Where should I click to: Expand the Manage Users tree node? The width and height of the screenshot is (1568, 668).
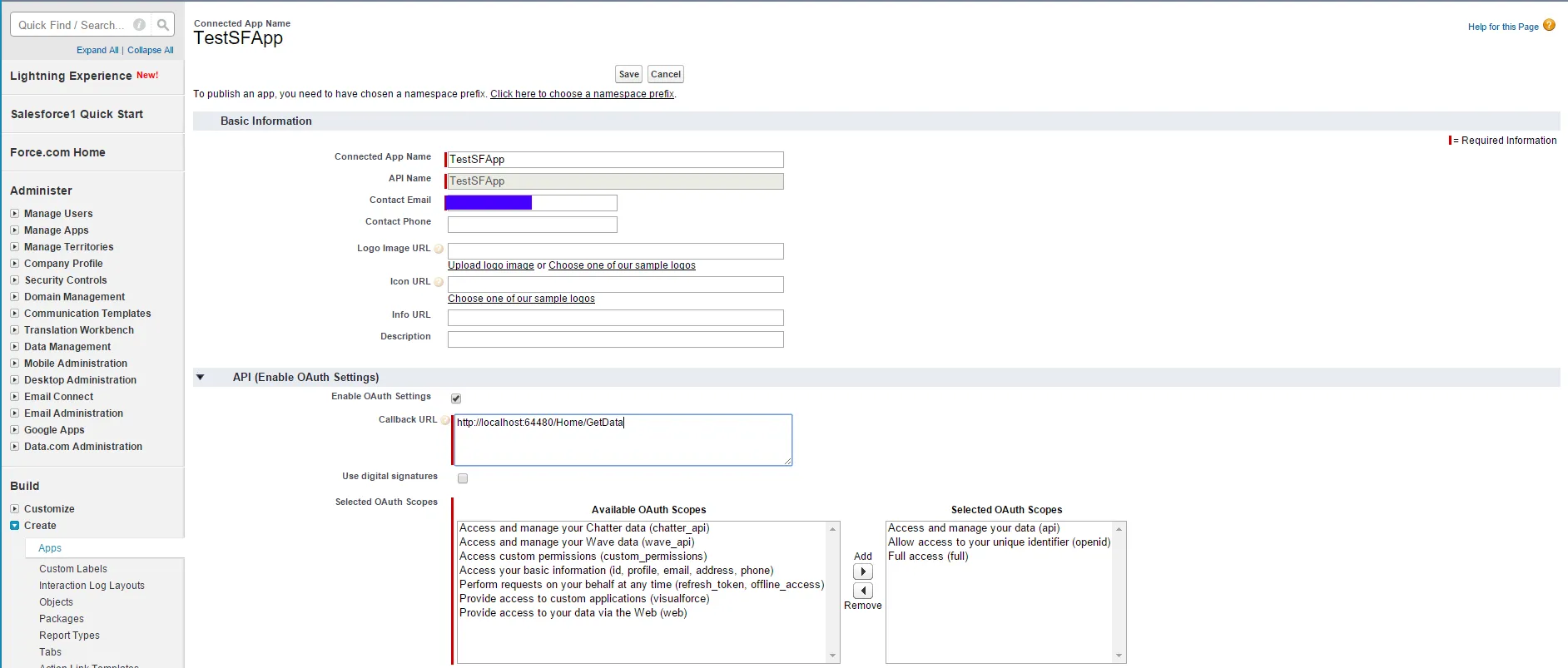click(x=14, y=214)
